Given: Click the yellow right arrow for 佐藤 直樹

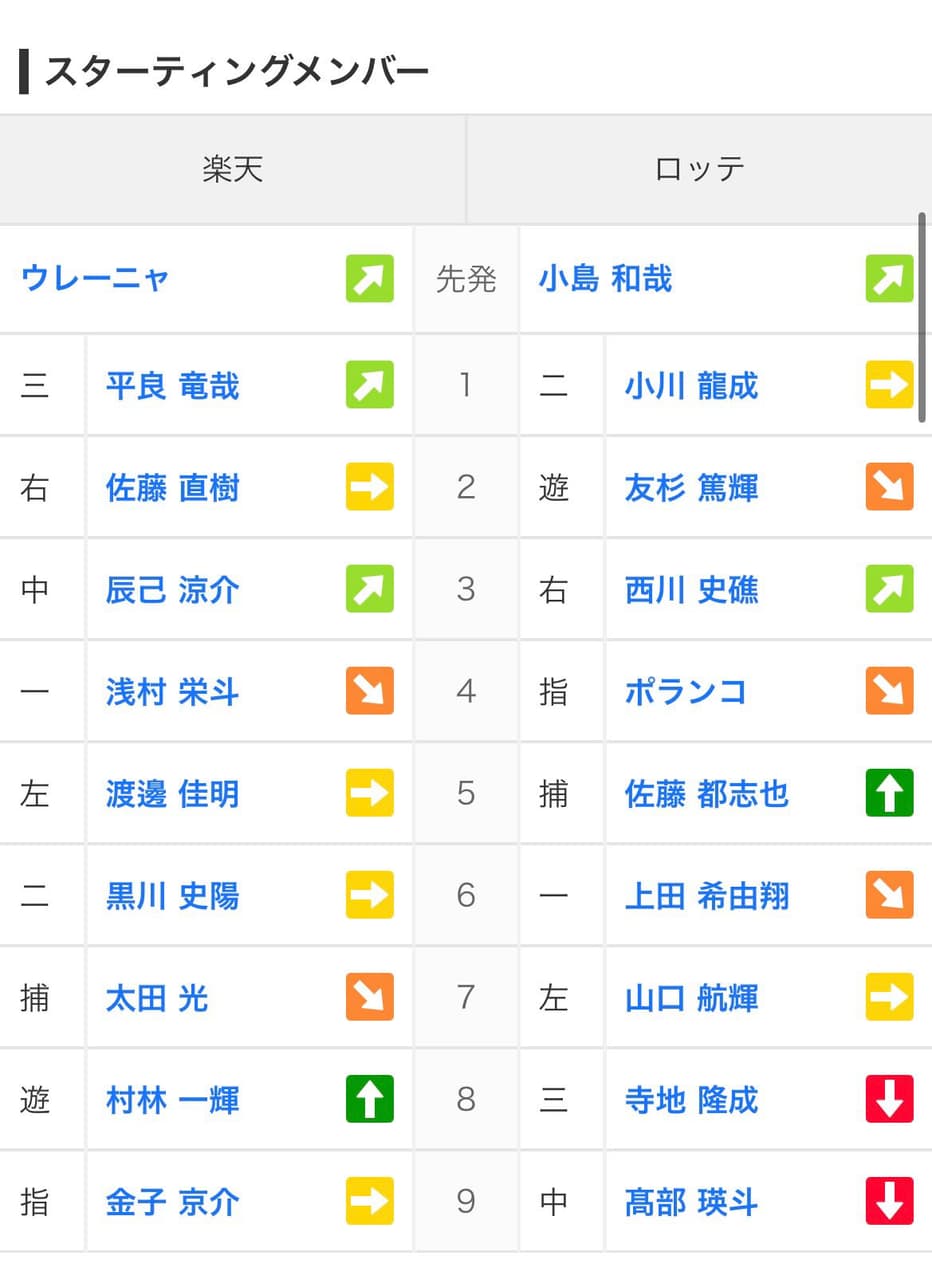Looking at the screenshot, I should [370, 487].
